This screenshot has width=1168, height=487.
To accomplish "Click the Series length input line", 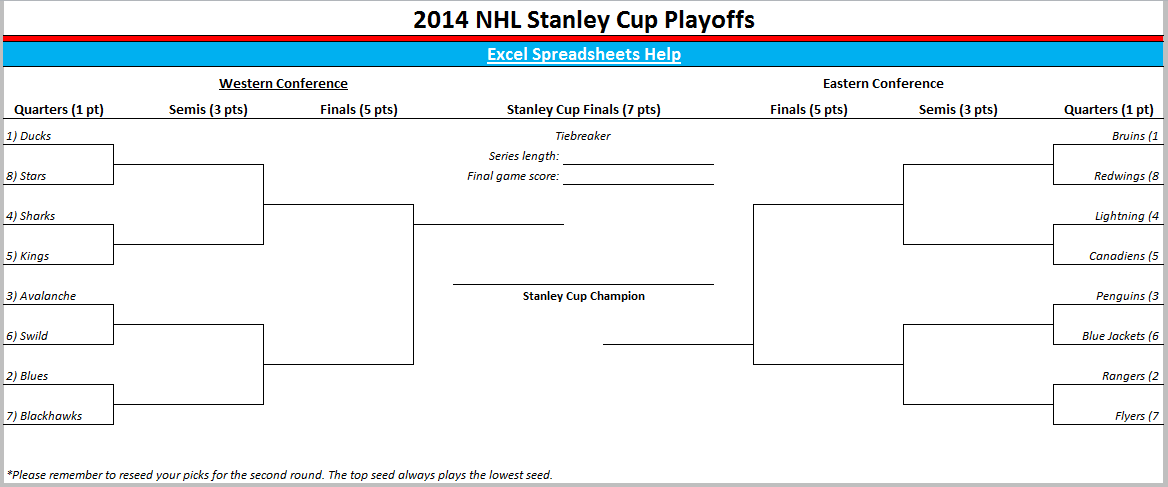I will 638,156.
